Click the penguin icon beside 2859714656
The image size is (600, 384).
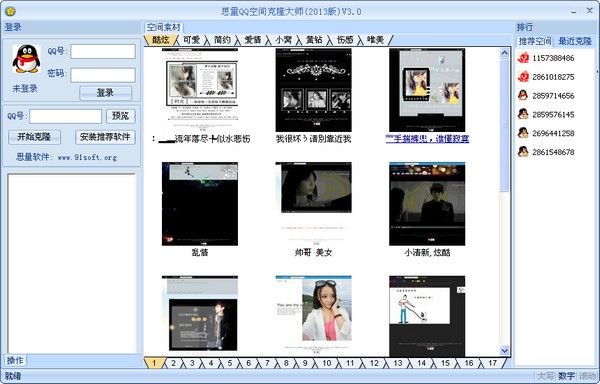coord(523,95)
